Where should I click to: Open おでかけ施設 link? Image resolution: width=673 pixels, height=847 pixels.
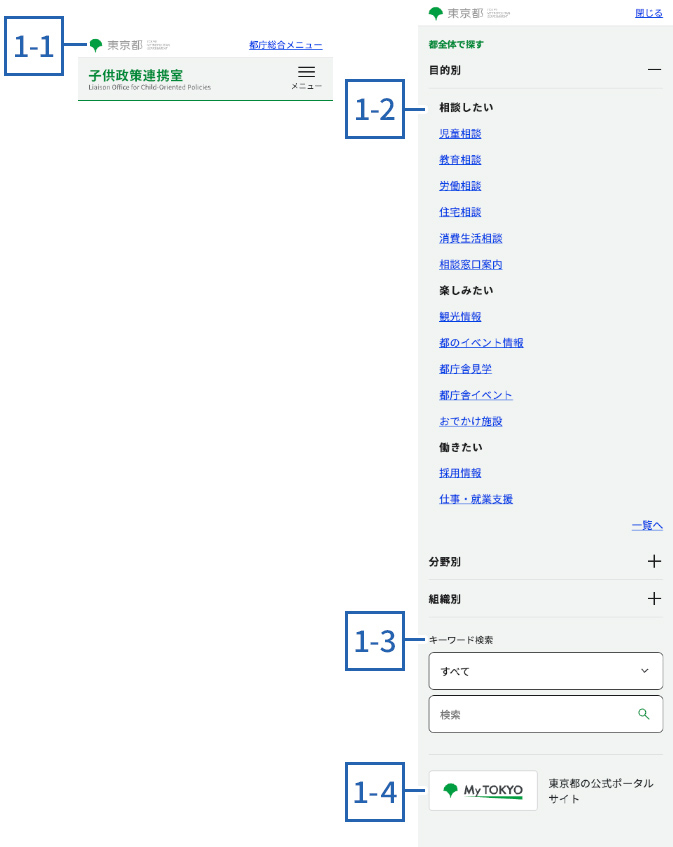(x=470, y=421)
